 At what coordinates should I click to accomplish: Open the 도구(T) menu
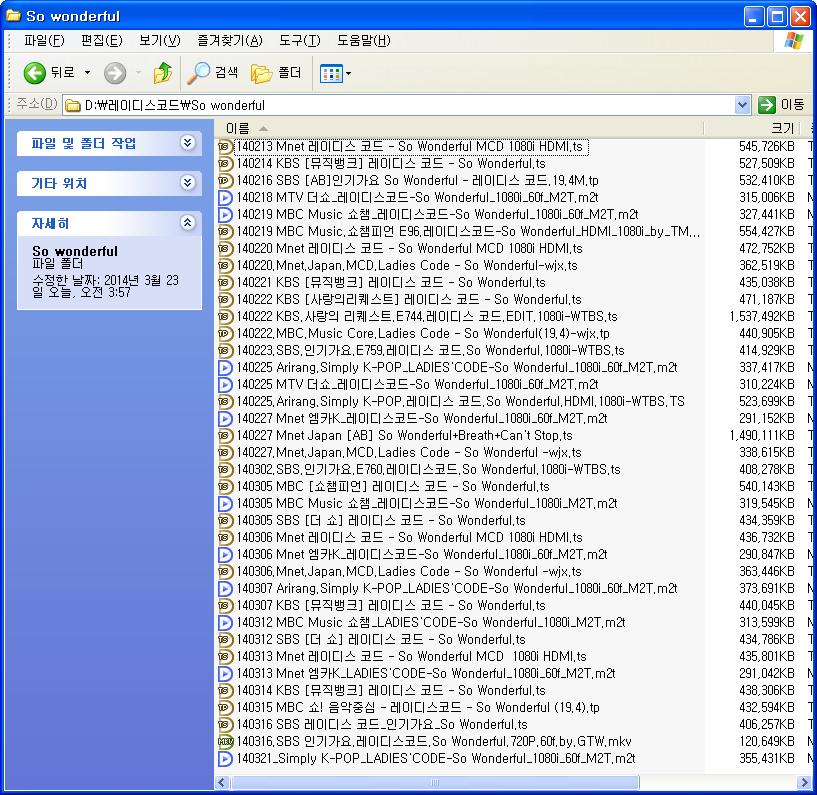300,41
